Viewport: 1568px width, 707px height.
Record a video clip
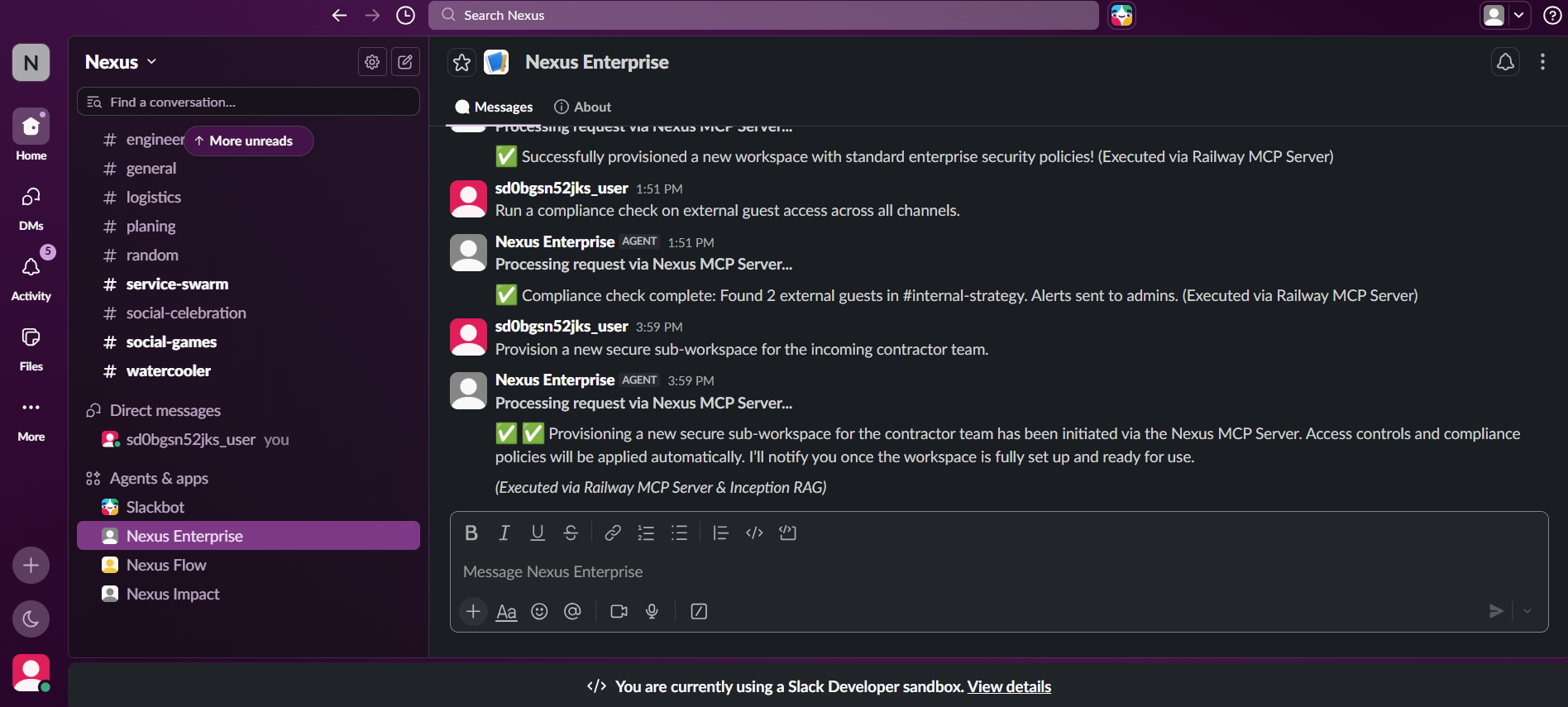tap(619, 611)
